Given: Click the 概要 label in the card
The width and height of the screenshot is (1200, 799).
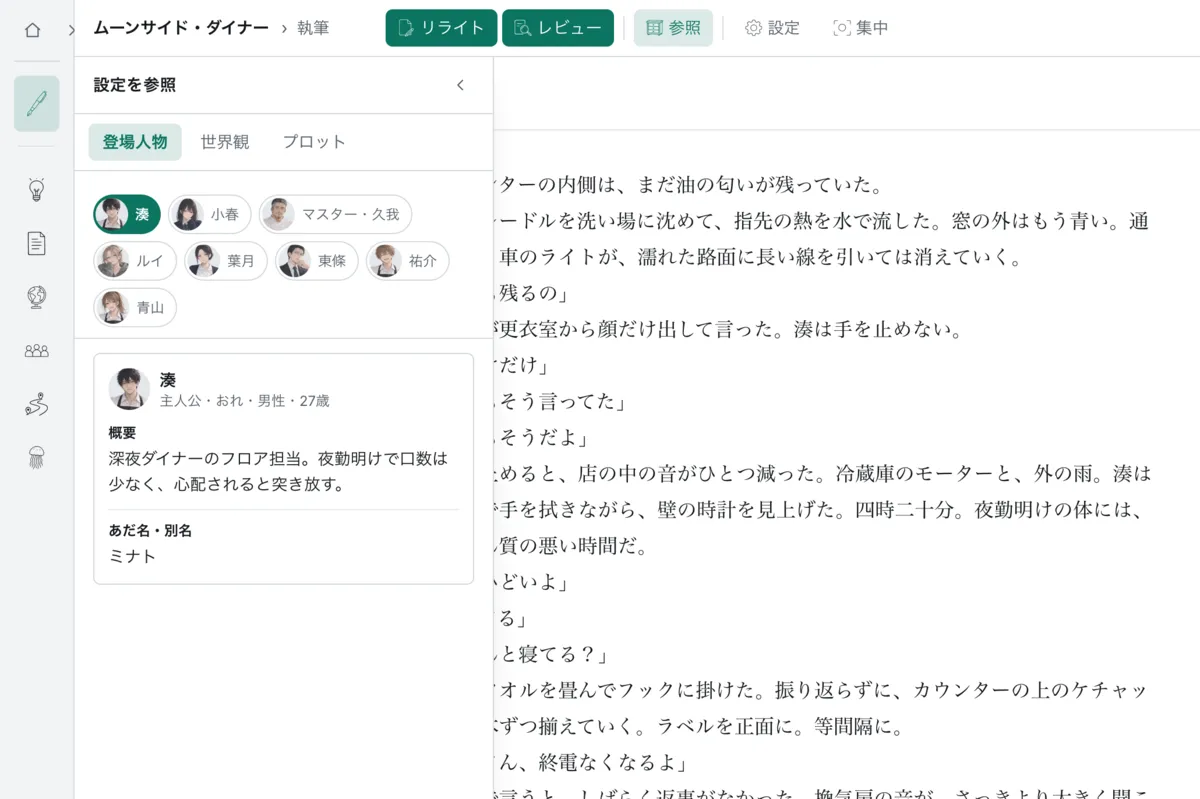Looking at the screenshot, I should coord(122,433).
